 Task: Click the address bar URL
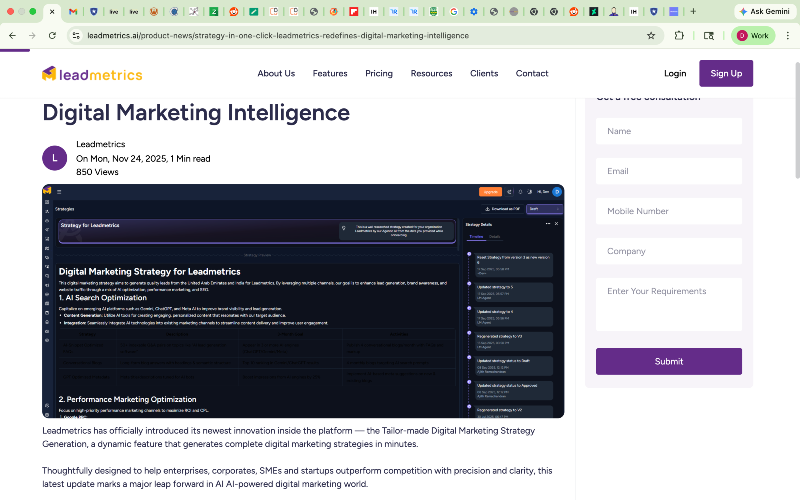(278, 36)
